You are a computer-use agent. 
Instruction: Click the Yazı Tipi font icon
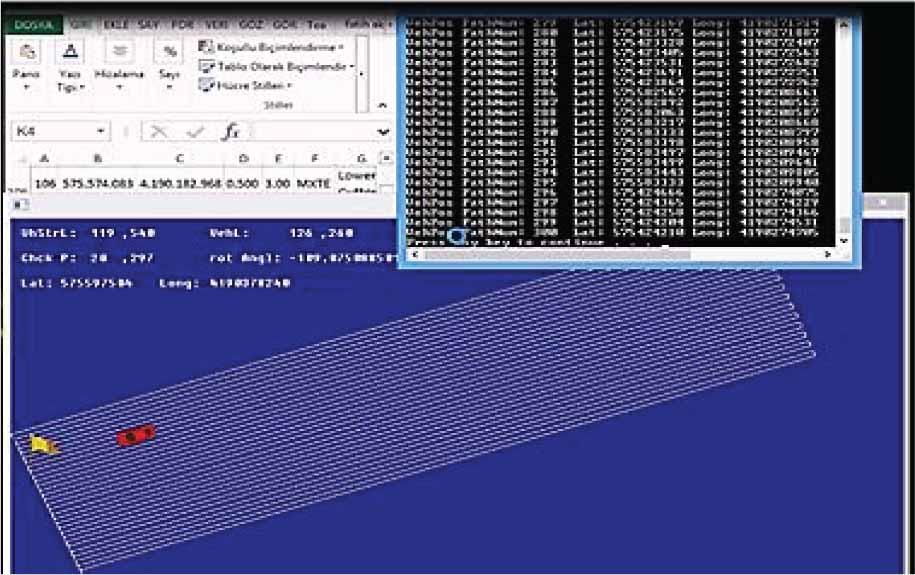pyautogui.click(x=69, y=52)
